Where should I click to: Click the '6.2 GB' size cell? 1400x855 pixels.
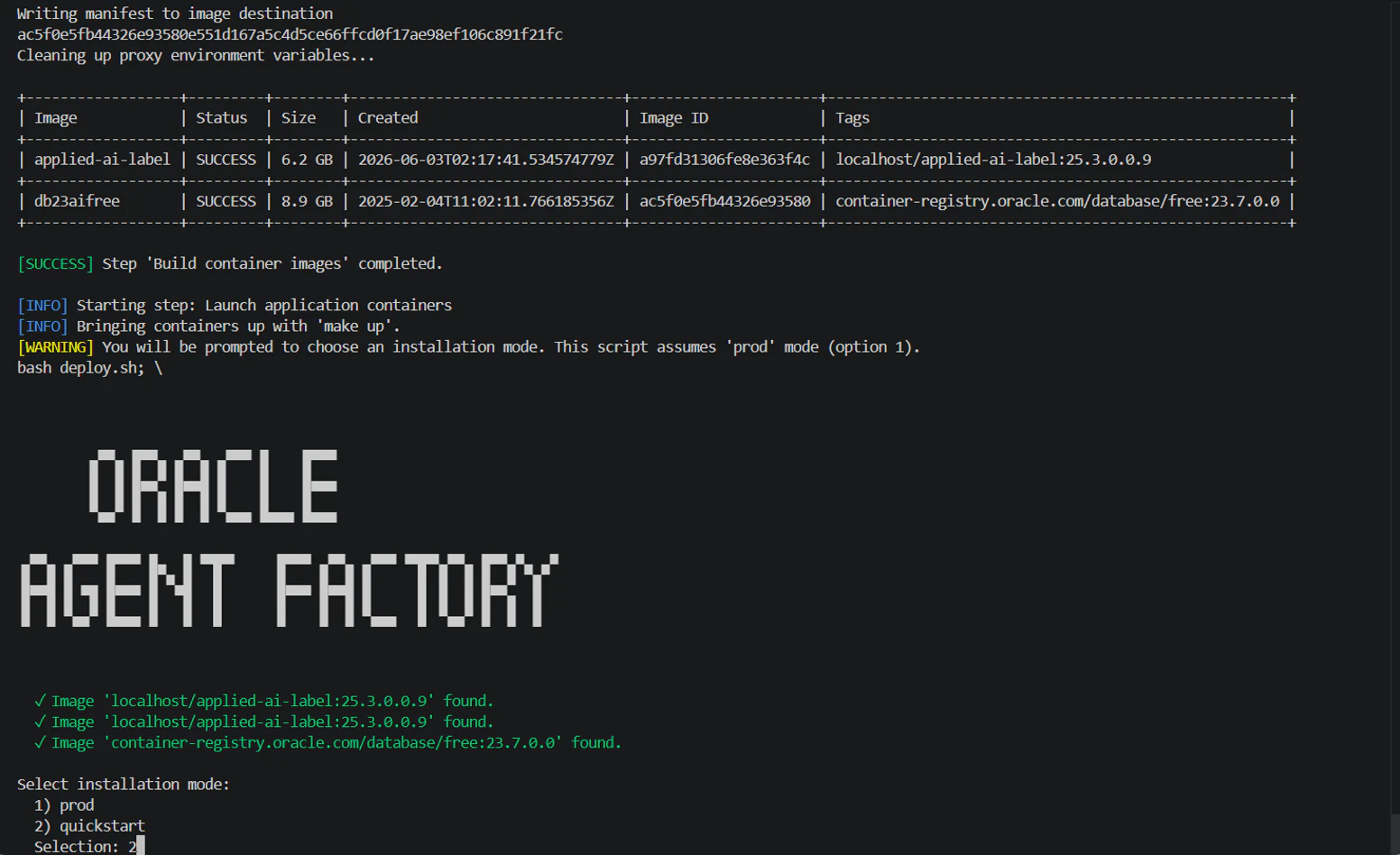pyautogui.click(x=307, y=159)
